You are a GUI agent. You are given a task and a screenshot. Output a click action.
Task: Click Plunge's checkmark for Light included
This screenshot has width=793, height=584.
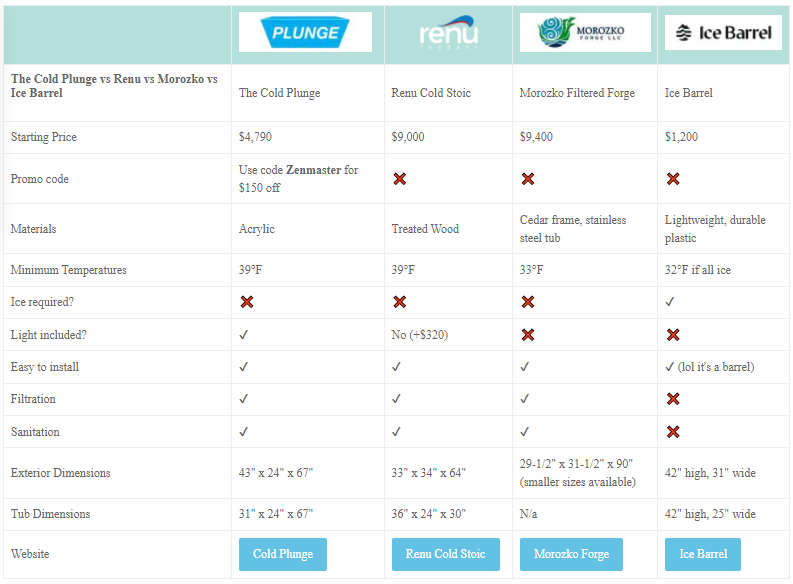point(243,335)
